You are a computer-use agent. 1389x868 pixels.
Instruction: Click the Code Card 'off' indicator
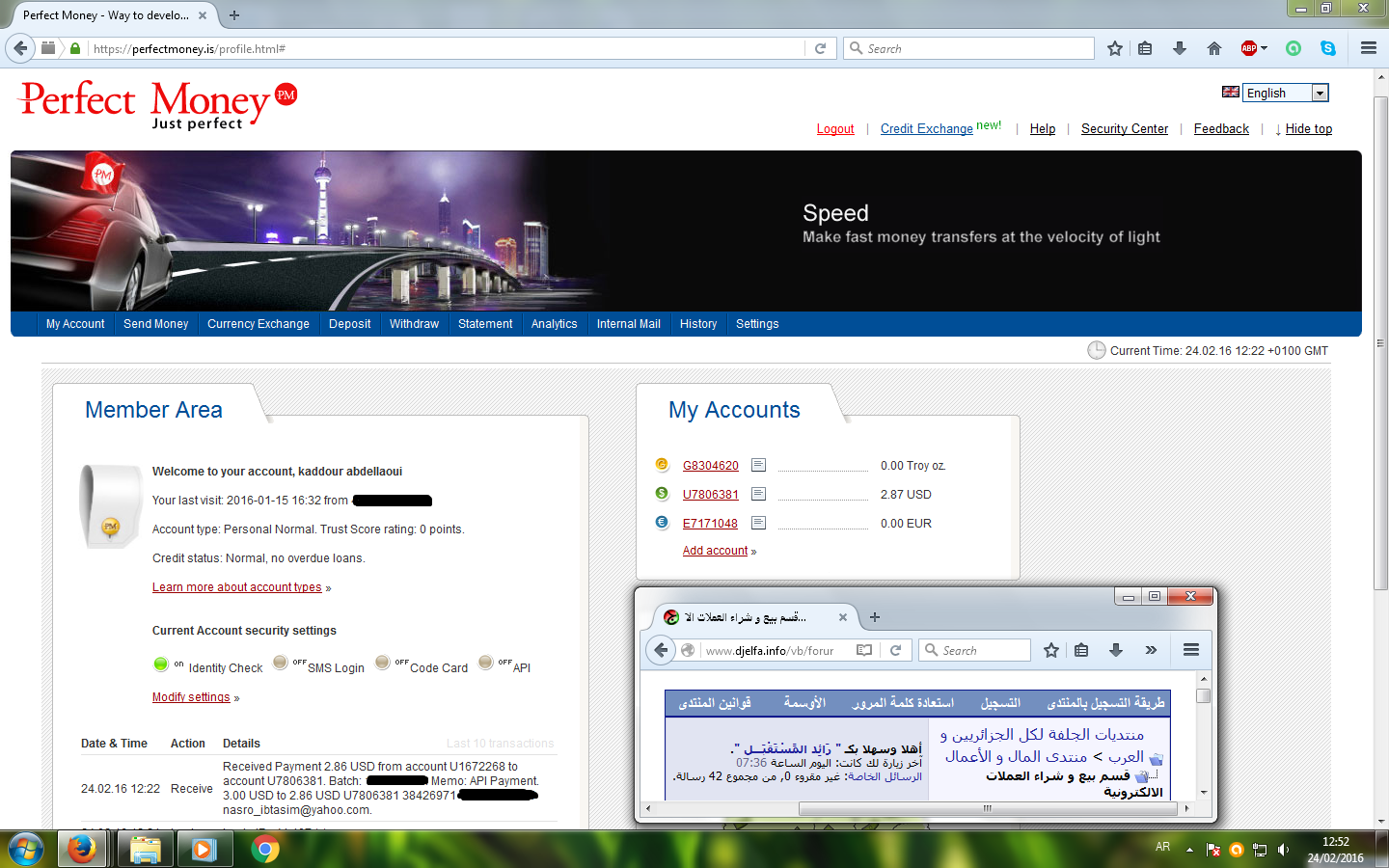(x=383, y=662)
